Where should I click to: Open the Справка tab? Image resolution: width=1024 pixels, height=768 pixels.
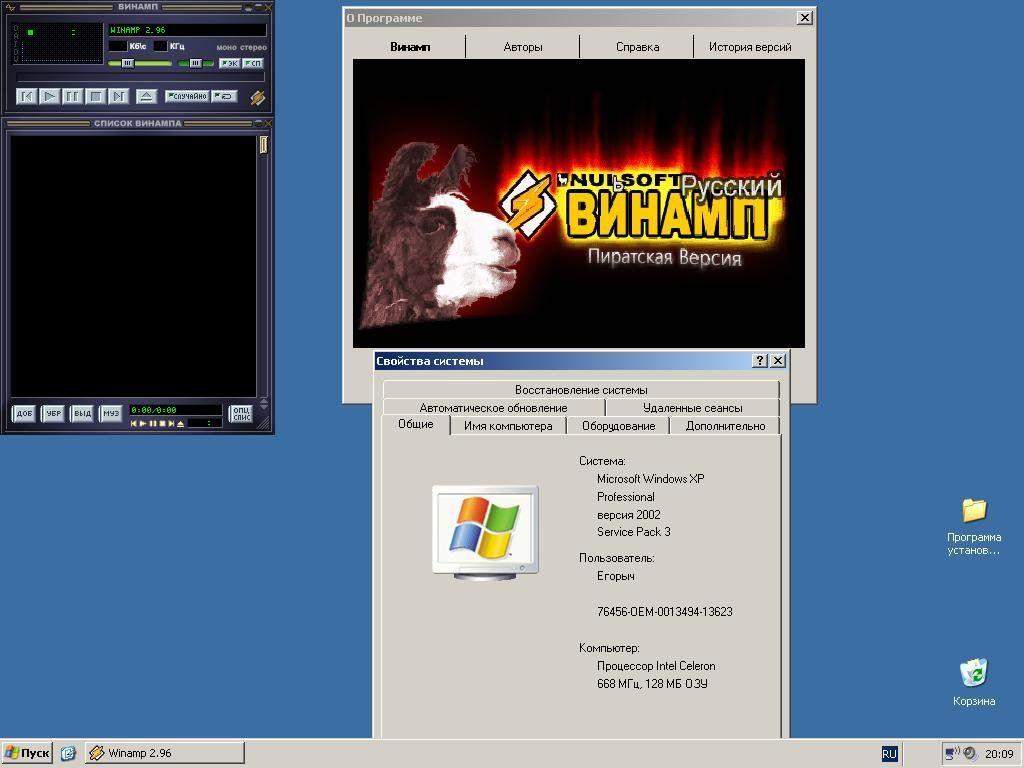click(637, 47)
